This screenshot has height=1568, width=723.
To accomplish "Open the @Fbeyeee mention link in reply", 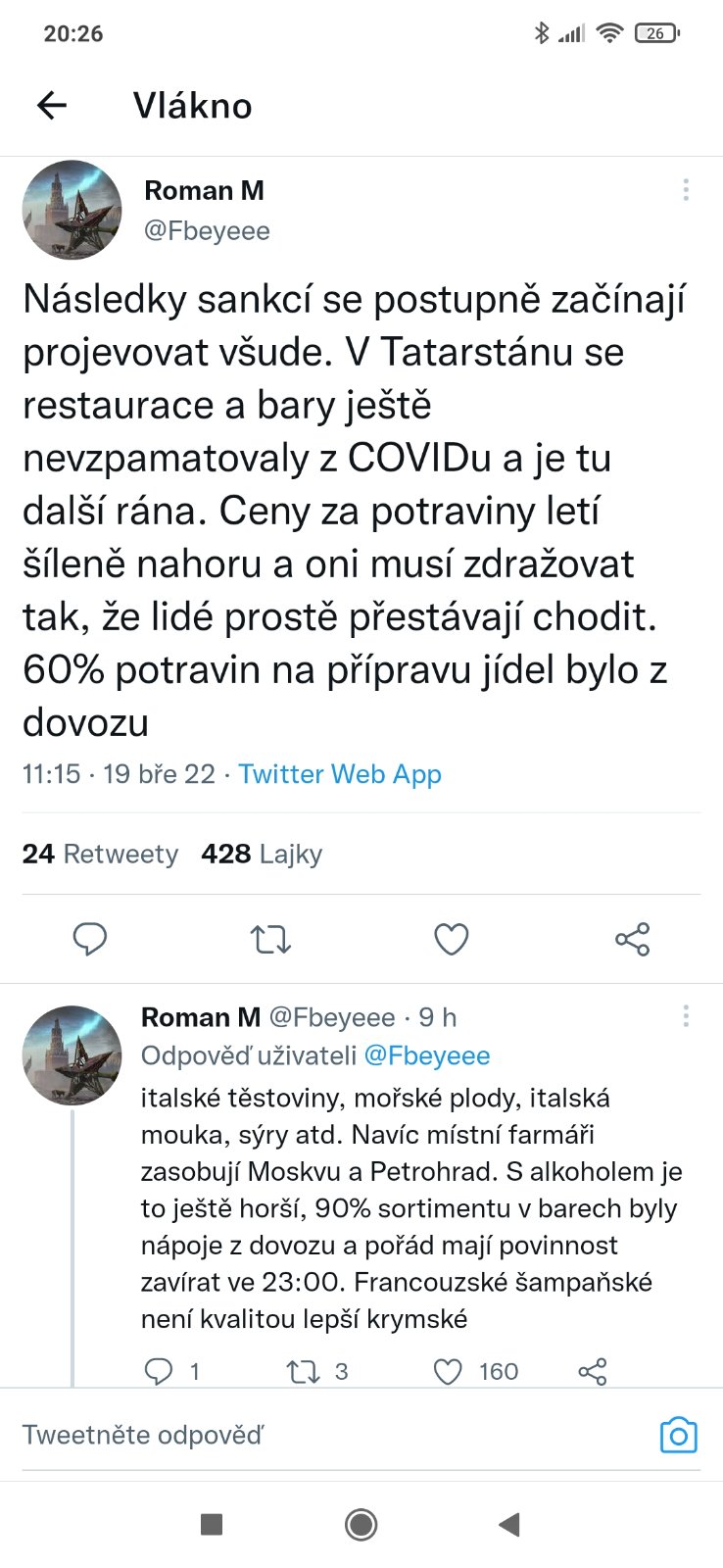I will click(x=427, y=1055).
